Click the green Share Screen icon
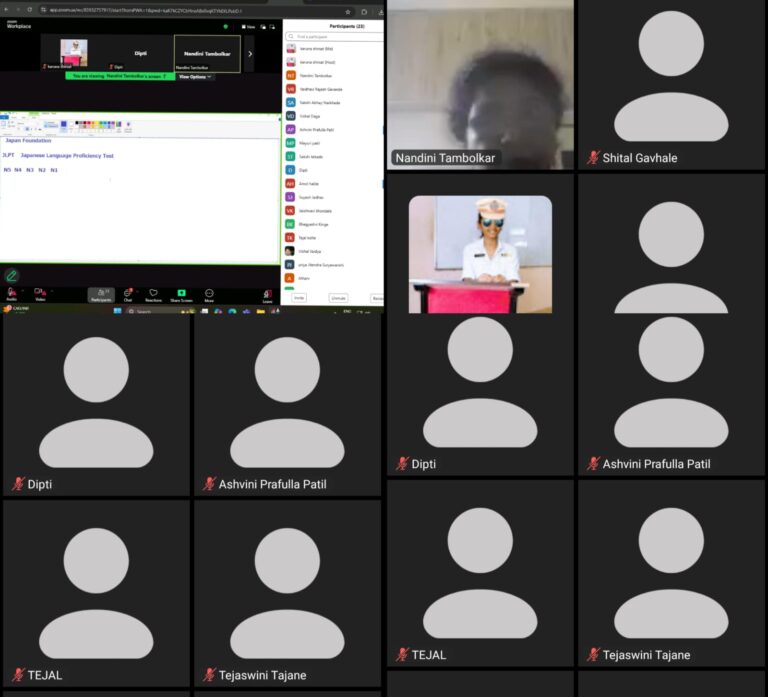Image resolution: width=768 pixels, height=697 pixels. pos(181,294)
